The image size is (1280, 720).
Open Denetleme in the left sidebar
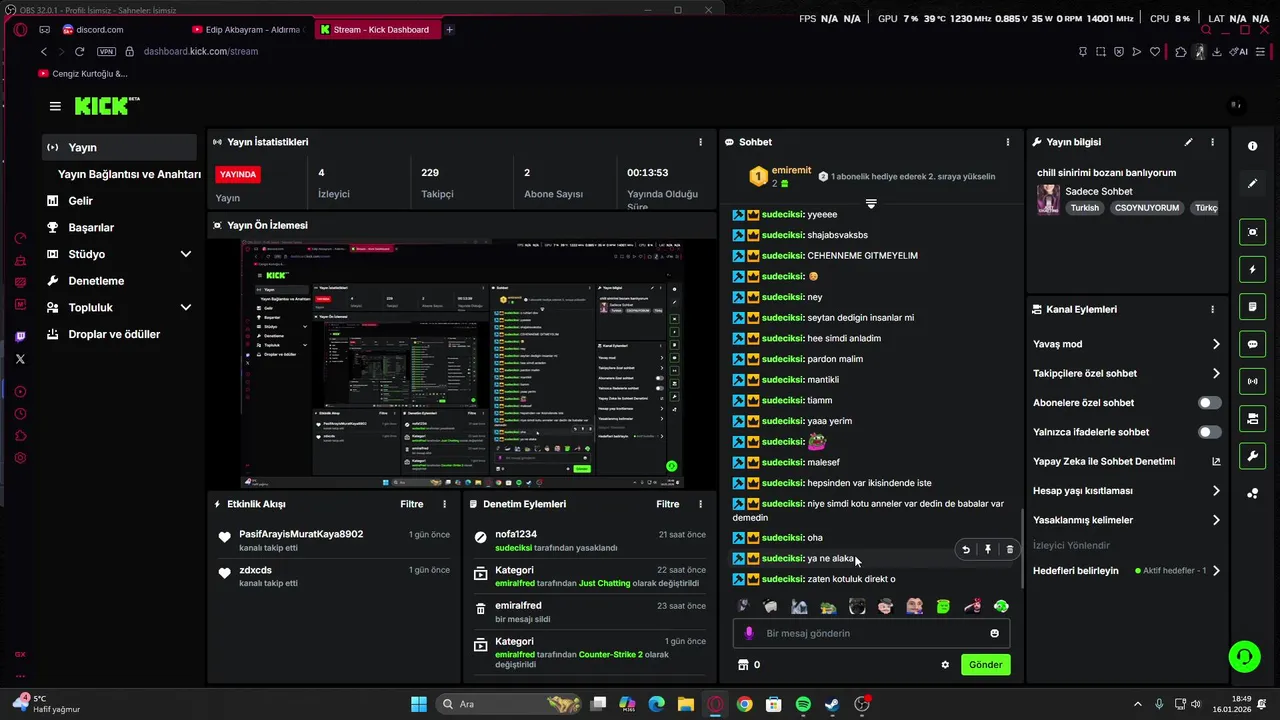pos(120,281)
